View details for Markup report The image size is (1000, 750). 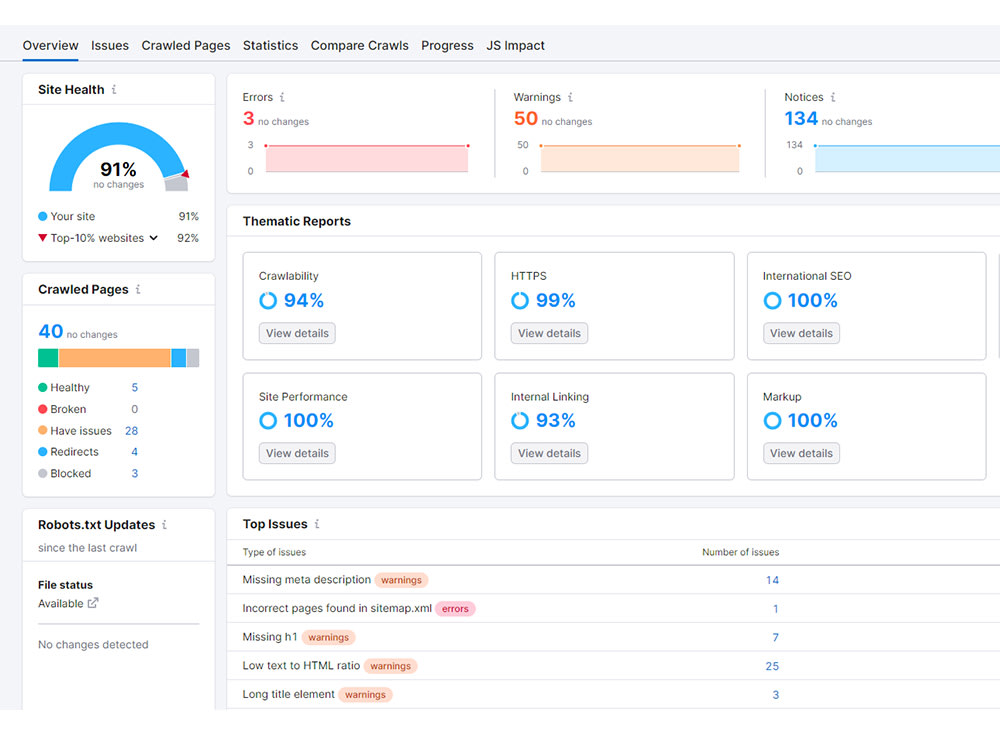pos(801,453)
